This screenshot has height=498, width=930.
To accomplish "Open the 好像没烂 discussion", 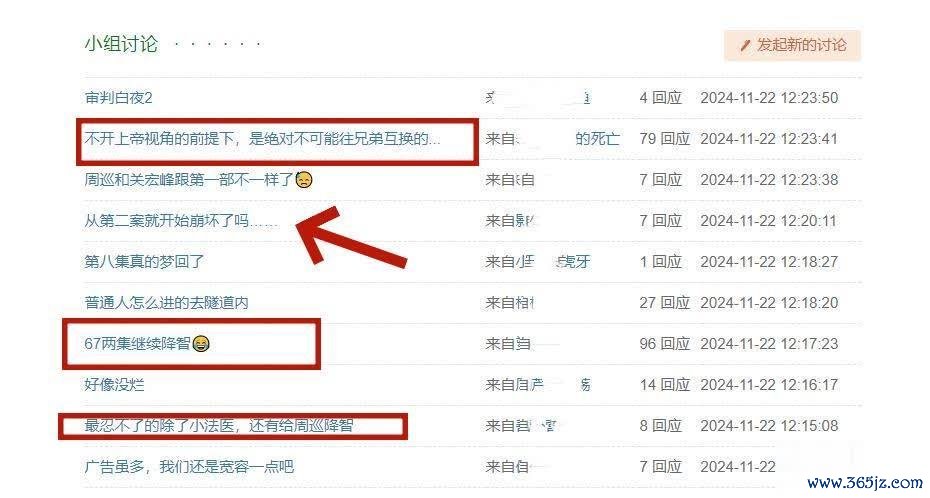I will click(x=114, y=384).
